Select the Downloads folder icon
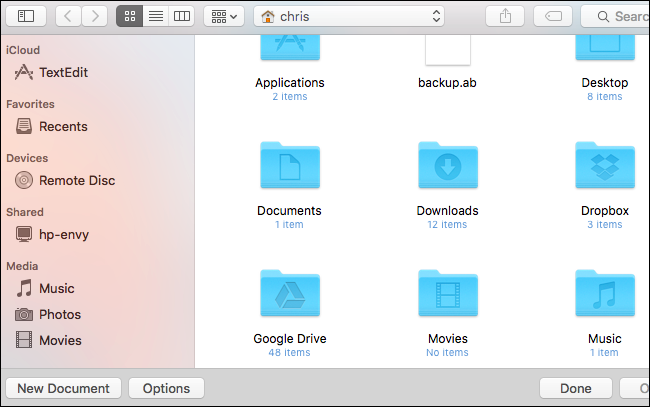 coord(447,167)
